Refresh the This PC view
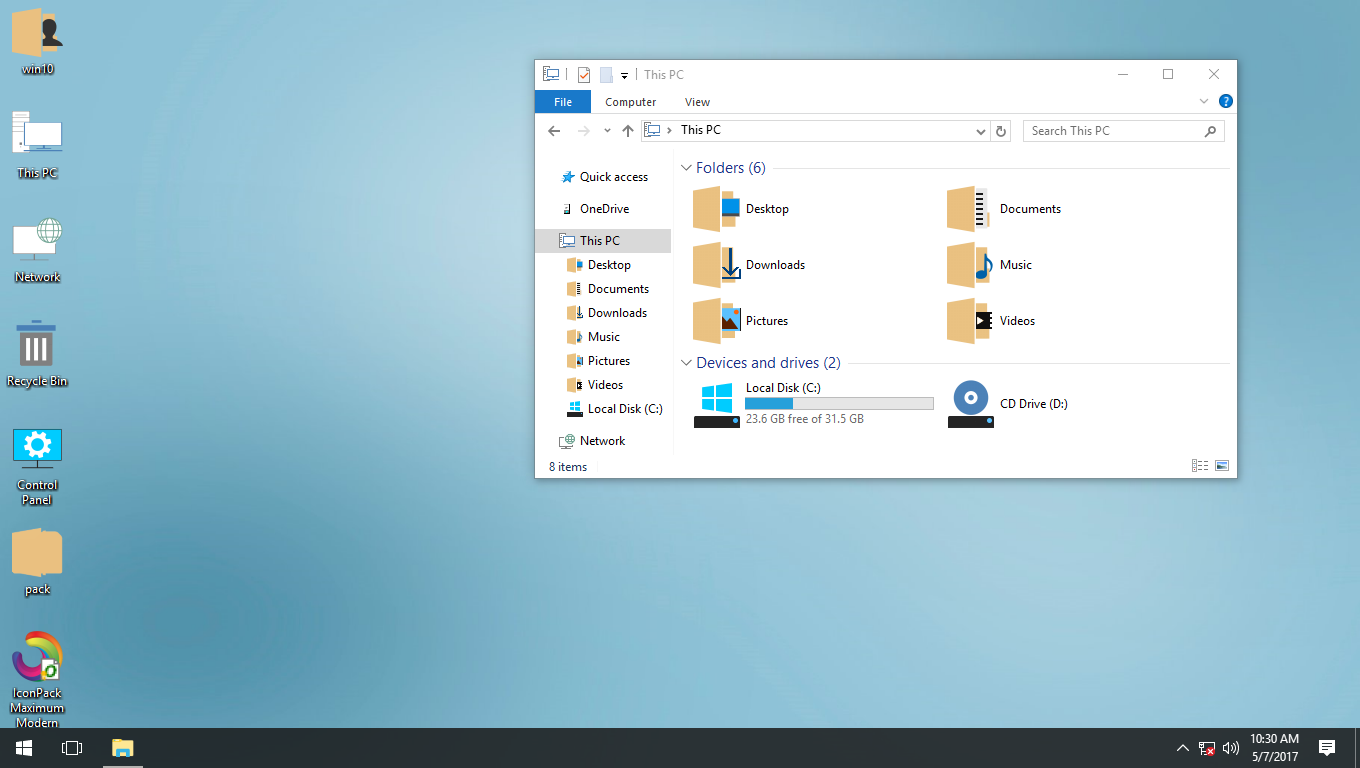Viewport: 1360px width, 768px height. (x=1001, y=131)
